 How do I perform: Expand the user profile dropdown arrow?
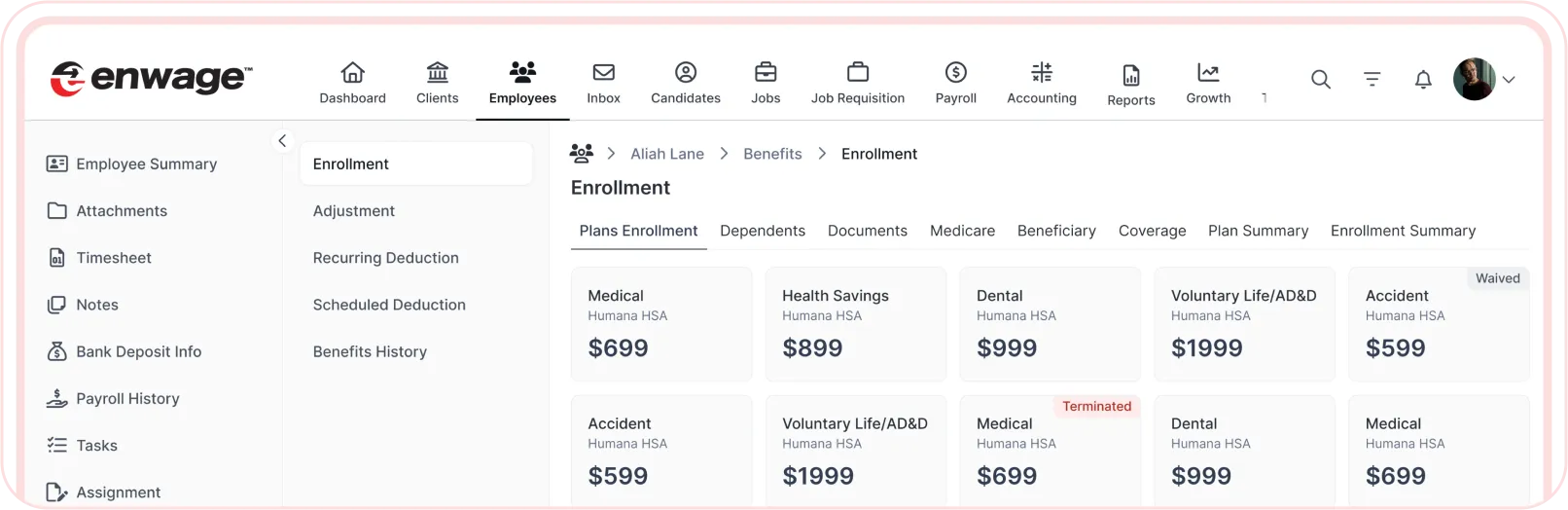[1509, 80]
